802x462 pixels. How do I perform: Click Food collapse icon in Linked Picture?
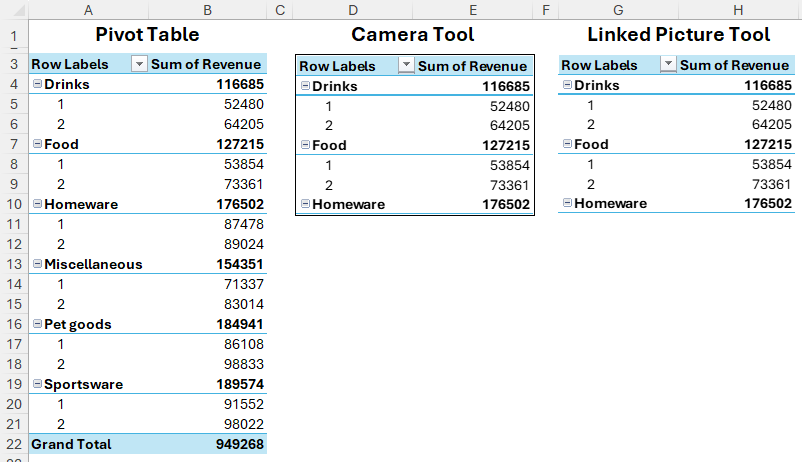(567, 144)
